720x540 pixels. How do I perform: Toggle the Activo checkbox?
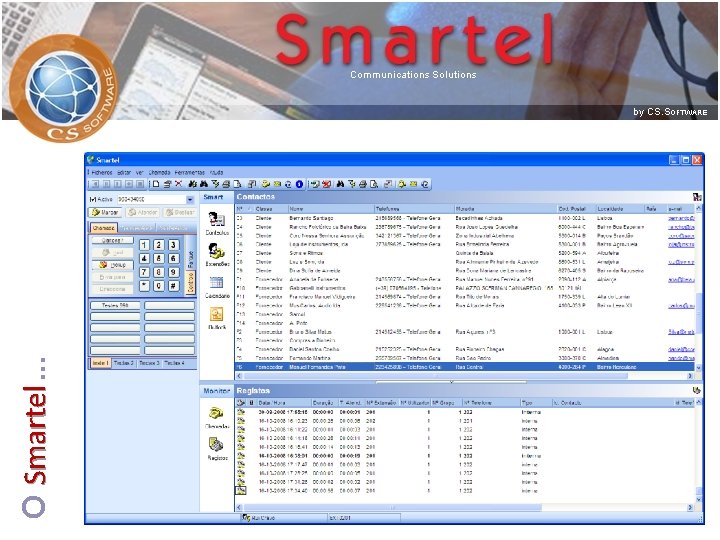pos(93,199)
